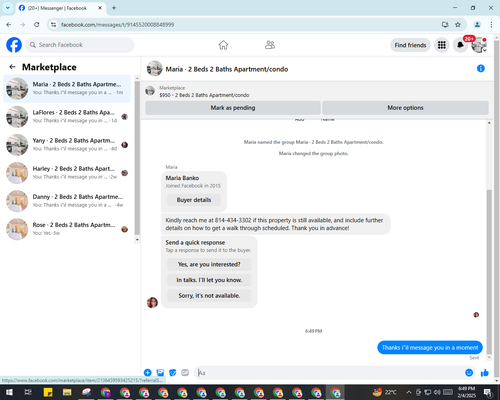
Task: Open Sticky Notes from the taskbar
Action: click(48, 392)
